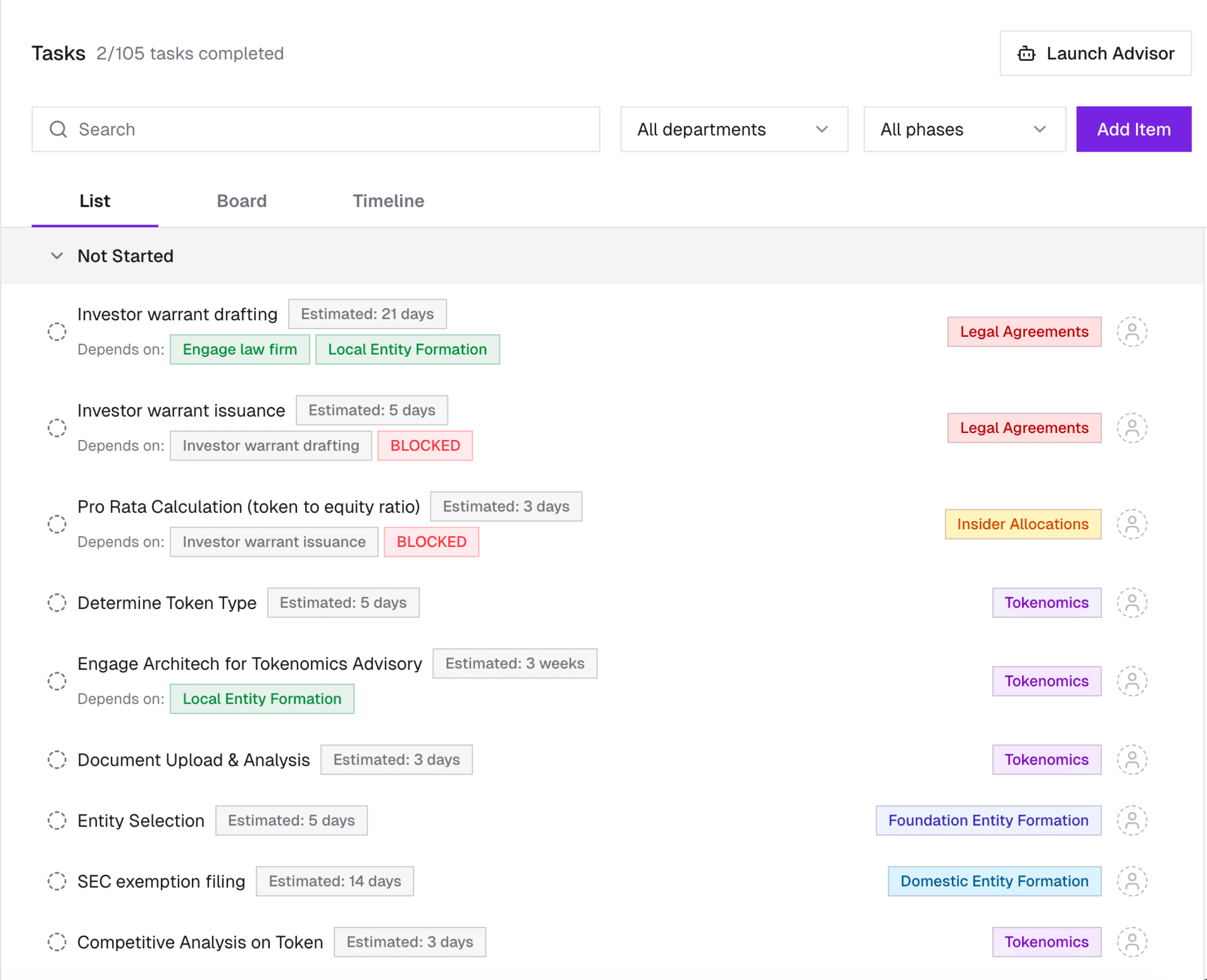Click the Engage law firm dependency link

239,350
